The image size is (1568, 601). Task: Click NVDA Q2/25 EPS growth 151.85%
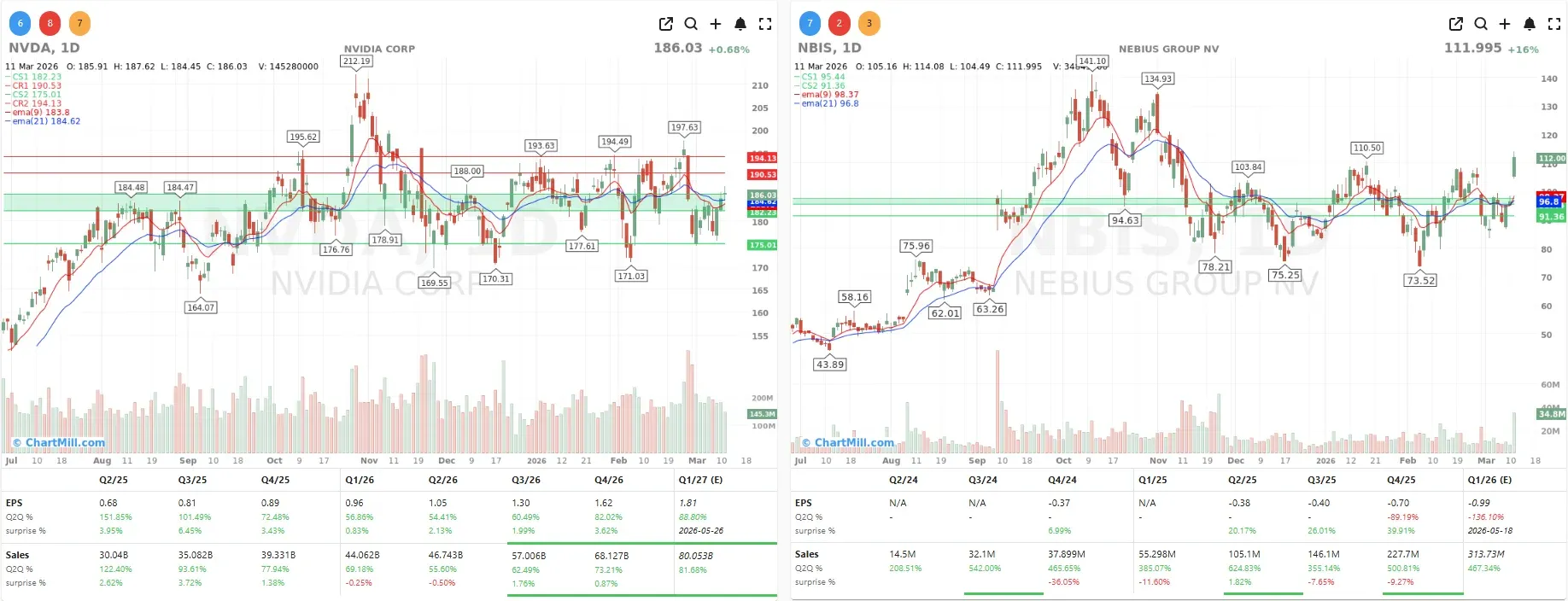tap(115, 517)
